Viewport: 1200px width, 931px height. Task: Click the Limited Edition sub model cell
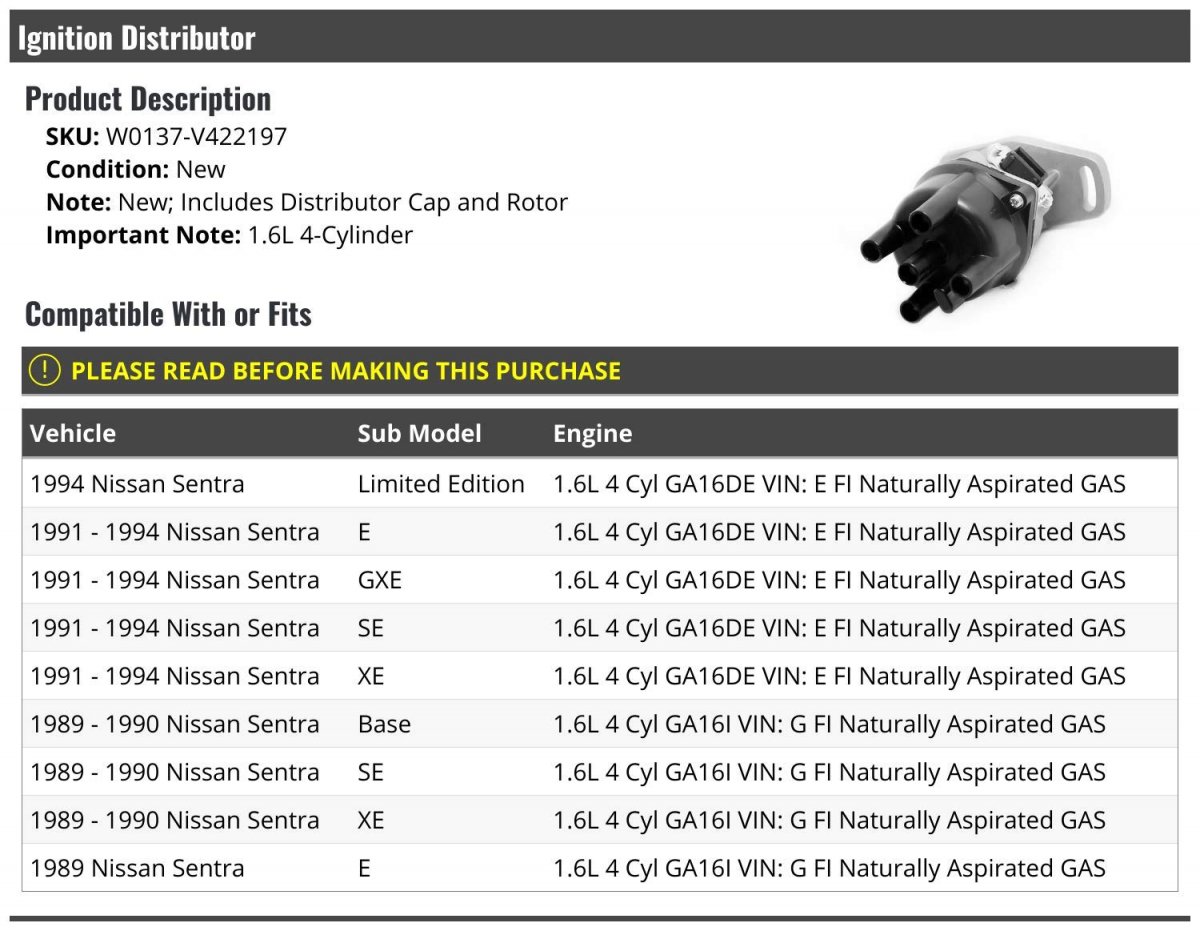point(441,484)
